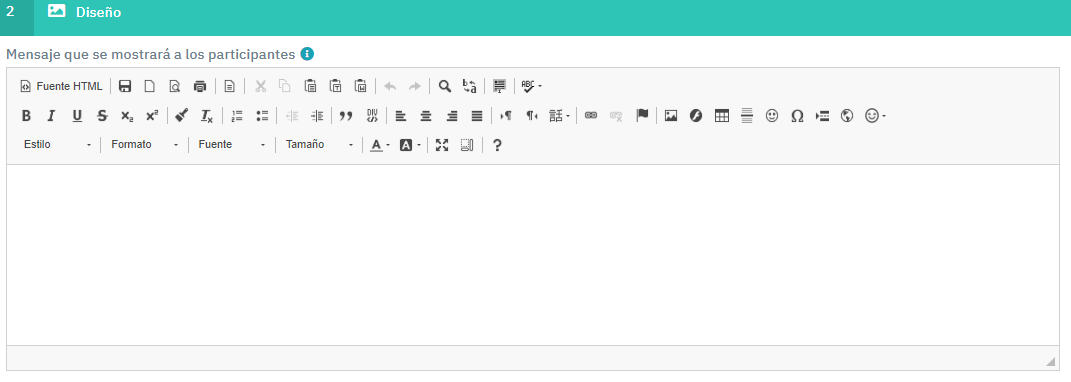Screen dimensions: 1071x382
Task: Click Paste as plain text icon
Action: [335, 86]
